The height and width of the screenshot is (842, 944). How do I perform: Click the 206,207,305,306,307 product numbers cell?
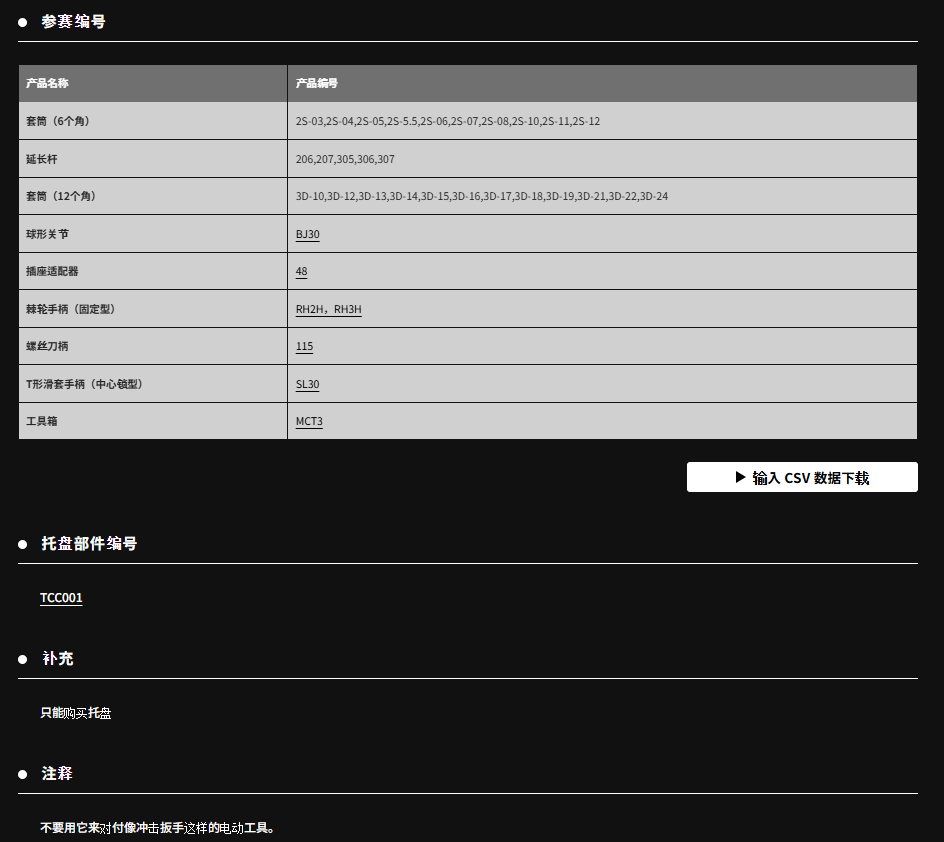click(345, 159)
